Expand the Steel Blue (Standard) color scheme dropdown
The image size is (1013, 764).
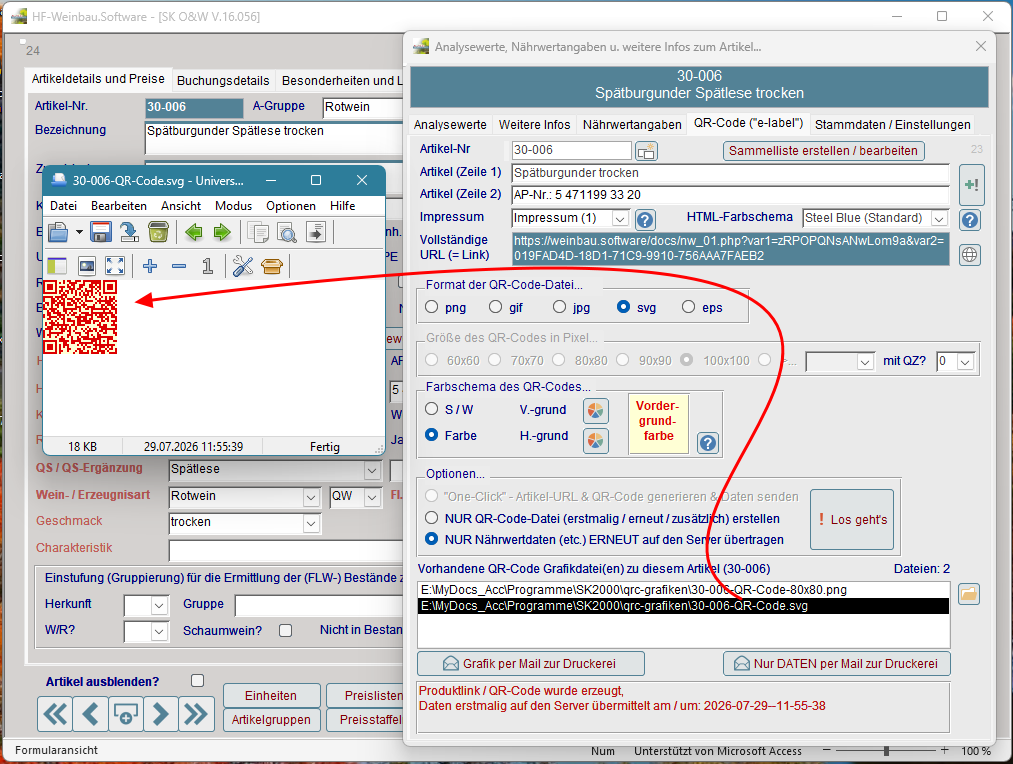pyautogui.click(x=939, y=219)
